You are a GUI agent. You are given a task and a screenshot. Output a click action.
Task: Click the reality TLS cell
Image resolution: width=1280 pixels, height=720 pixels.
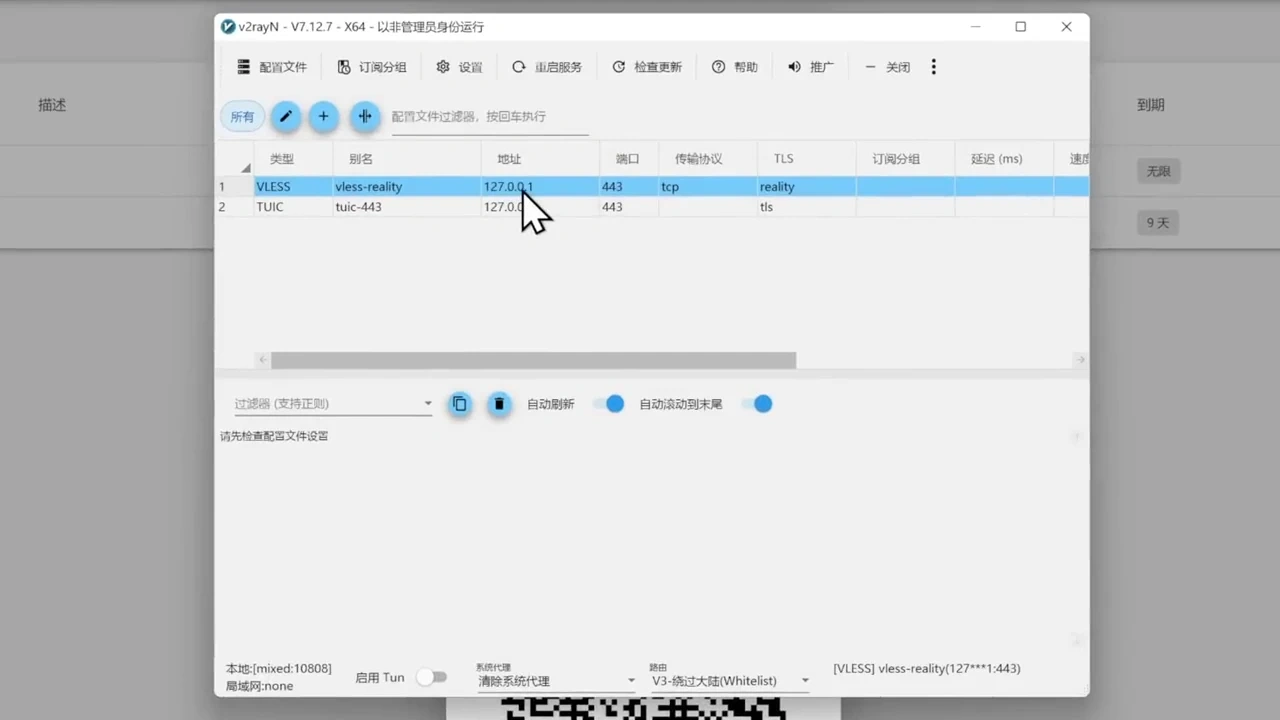point(807,187)
